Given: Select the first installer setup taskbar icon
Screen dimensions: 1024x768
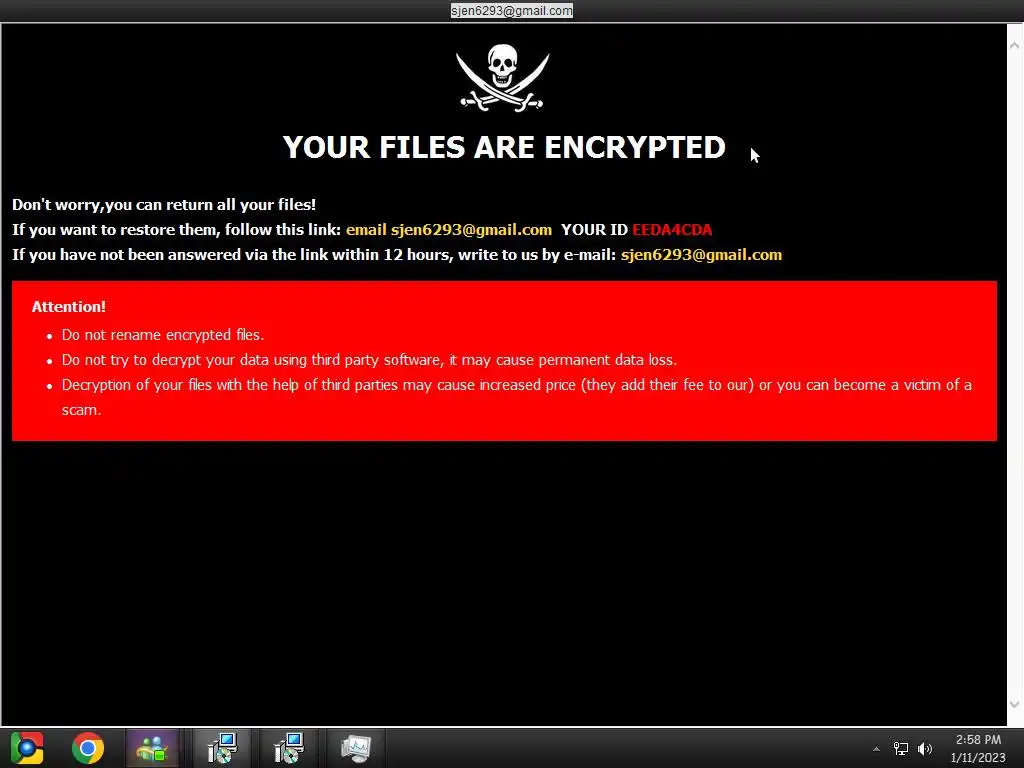Looking at the screenshot, I should coord(222,748).
